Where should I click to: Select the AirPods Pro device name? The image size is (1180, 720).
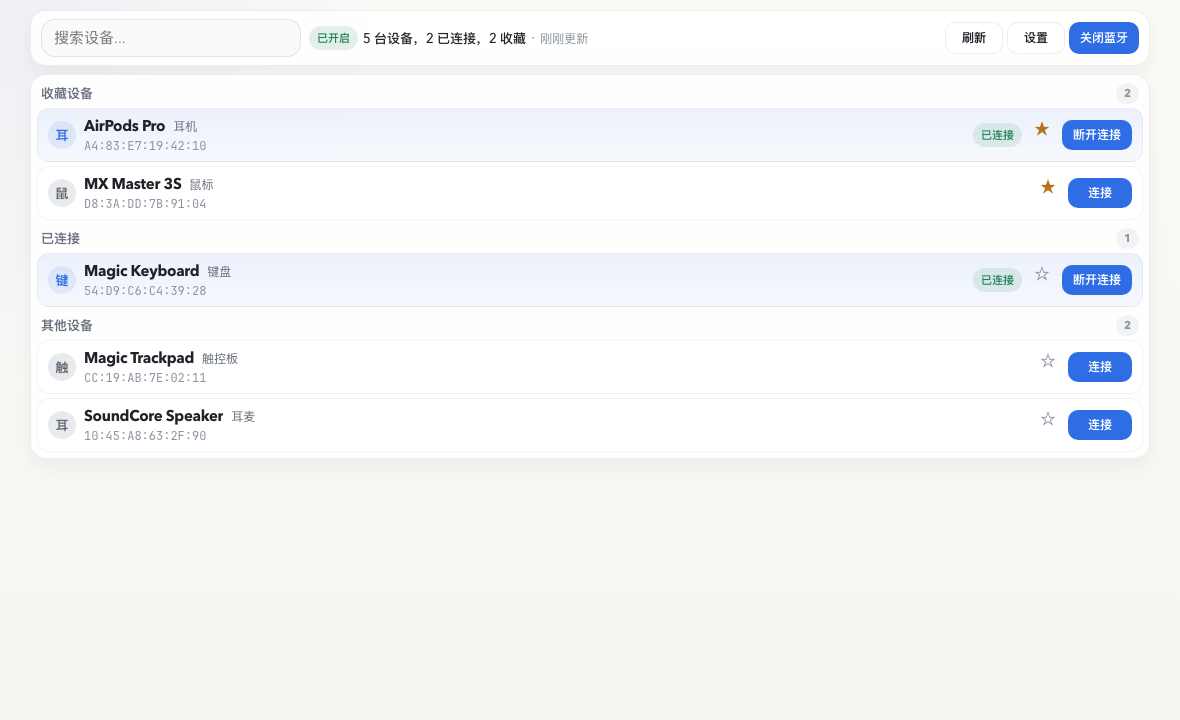point(124,126)
